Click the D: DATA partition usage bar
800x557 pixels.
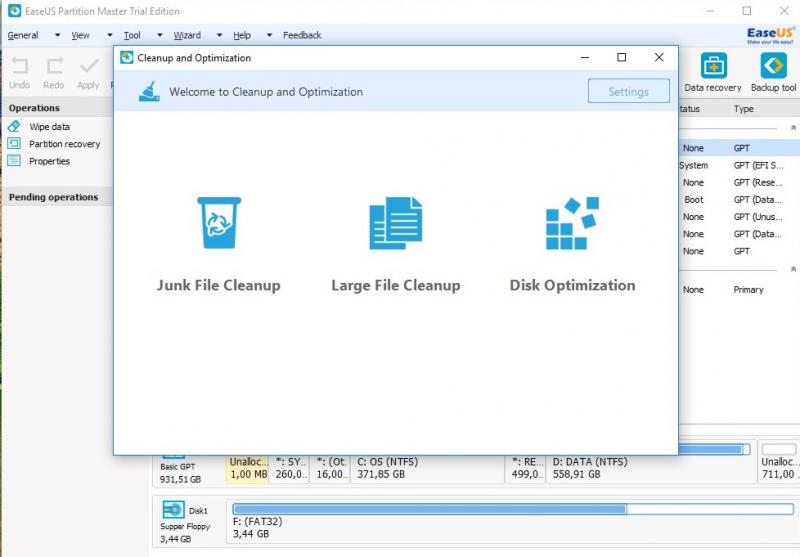click(x=714, y=449)
